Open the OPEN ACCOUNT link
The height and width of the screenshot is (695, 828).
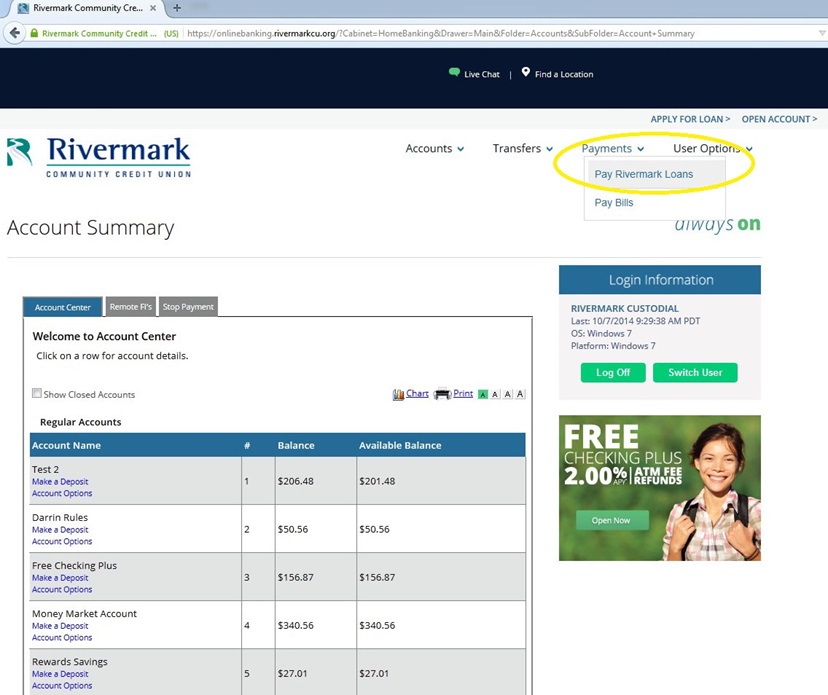tap(779, 119)
